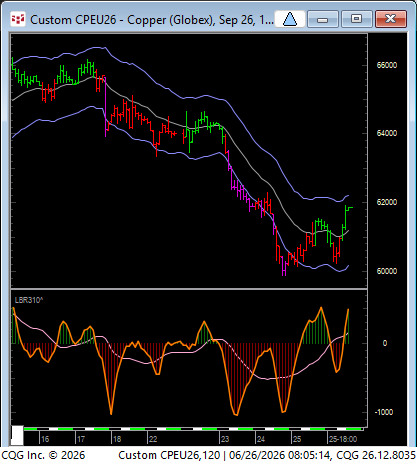Image resolution: width=417 pixels, height=463 pixels.
Task: Click the orange LBR310 oscillator line peak
Action: click(321, 308)
